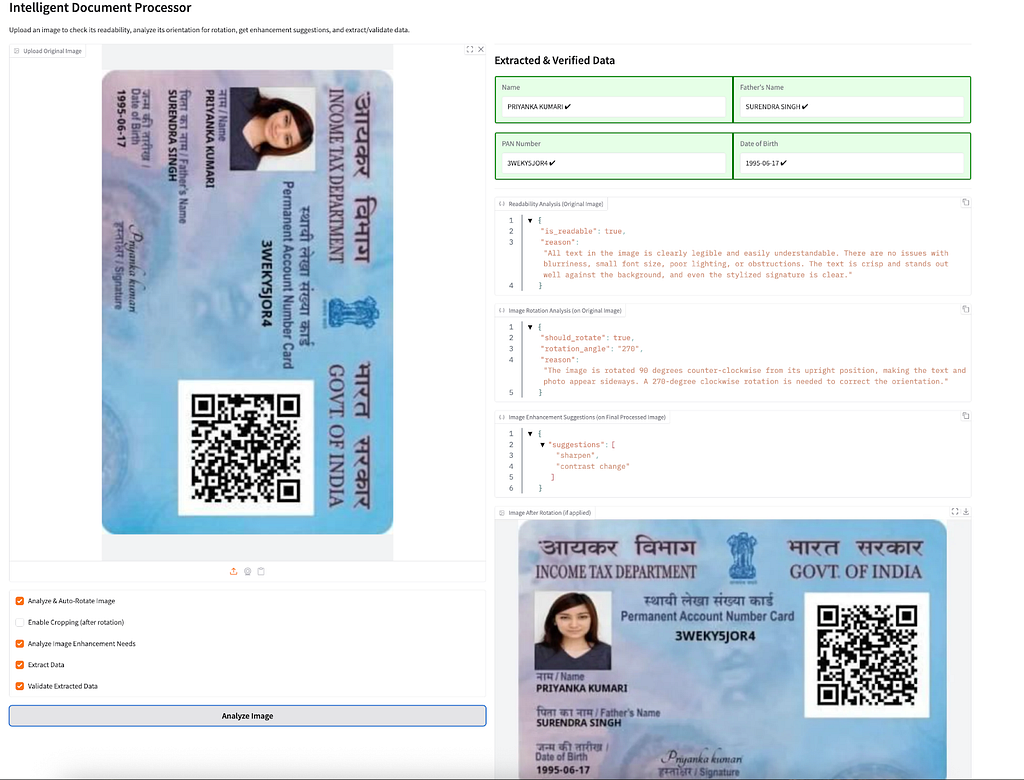1024x780 pixels.
Task: Click the "sharpen" suggestion text
Action: (x=577, y=455)
